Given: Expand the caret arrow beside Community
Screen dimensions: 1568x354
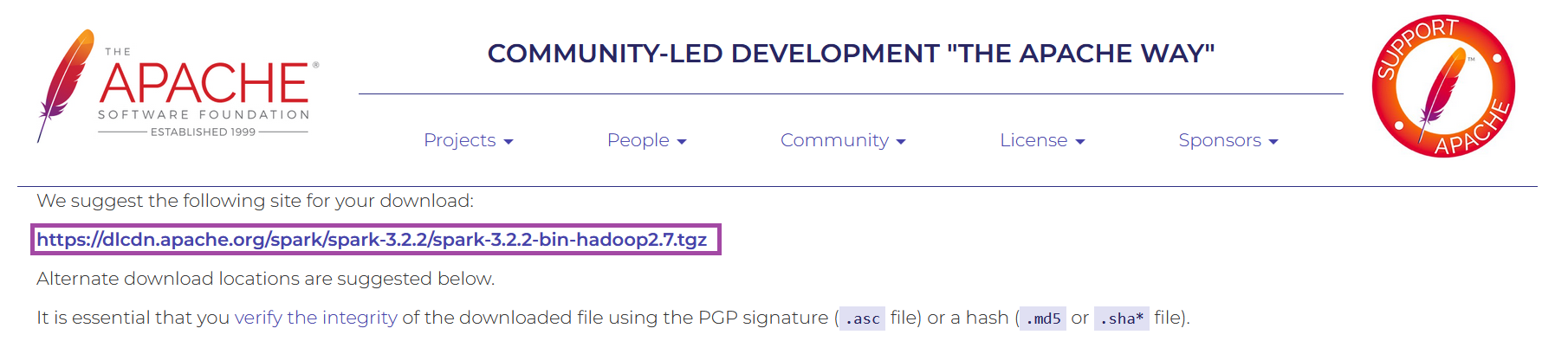Looking at the screenshot, I should pyautogui.click(x=901, y=142).
